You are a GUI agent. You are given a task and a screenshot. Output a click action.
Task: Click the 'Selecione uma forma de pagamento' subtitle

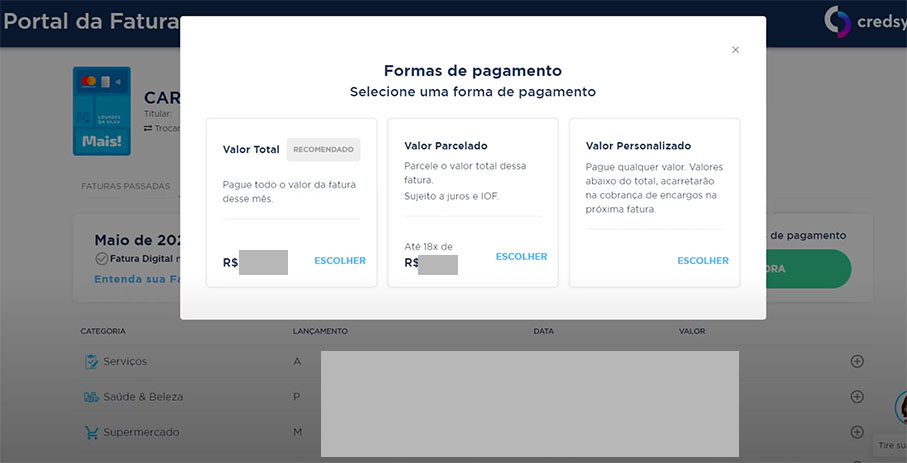pos(473,91)
